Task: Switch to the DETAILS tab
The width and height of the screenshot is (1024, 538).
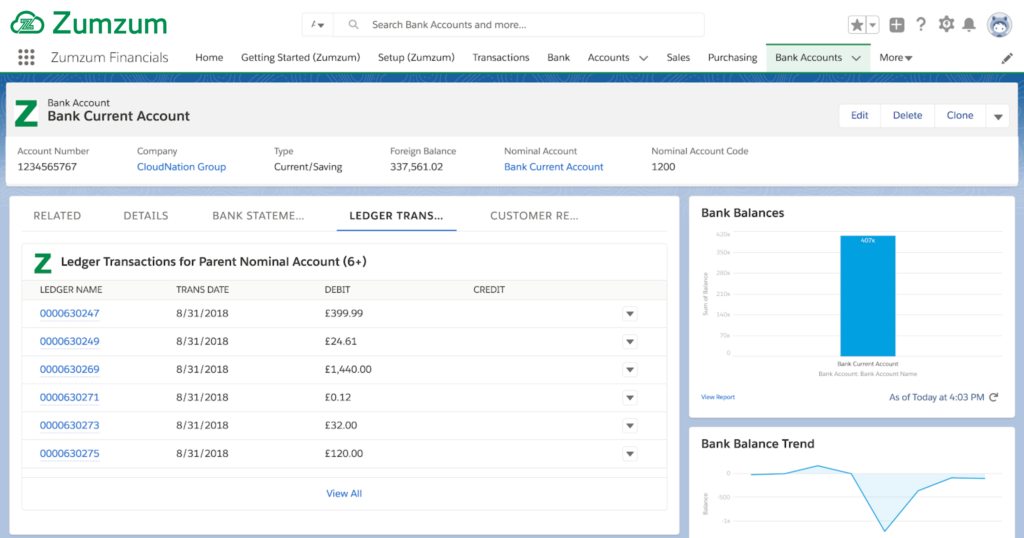Action: tap(146, 215)
